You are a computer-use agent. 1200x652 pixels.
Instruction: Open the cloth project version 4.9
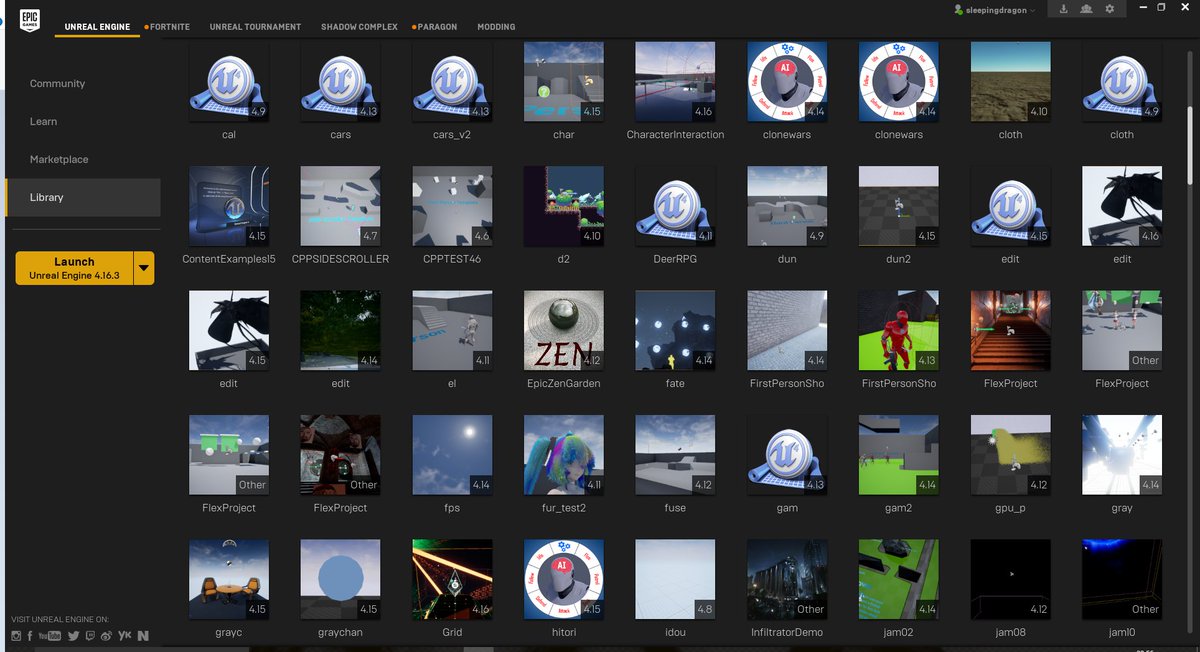[1122, 82]
